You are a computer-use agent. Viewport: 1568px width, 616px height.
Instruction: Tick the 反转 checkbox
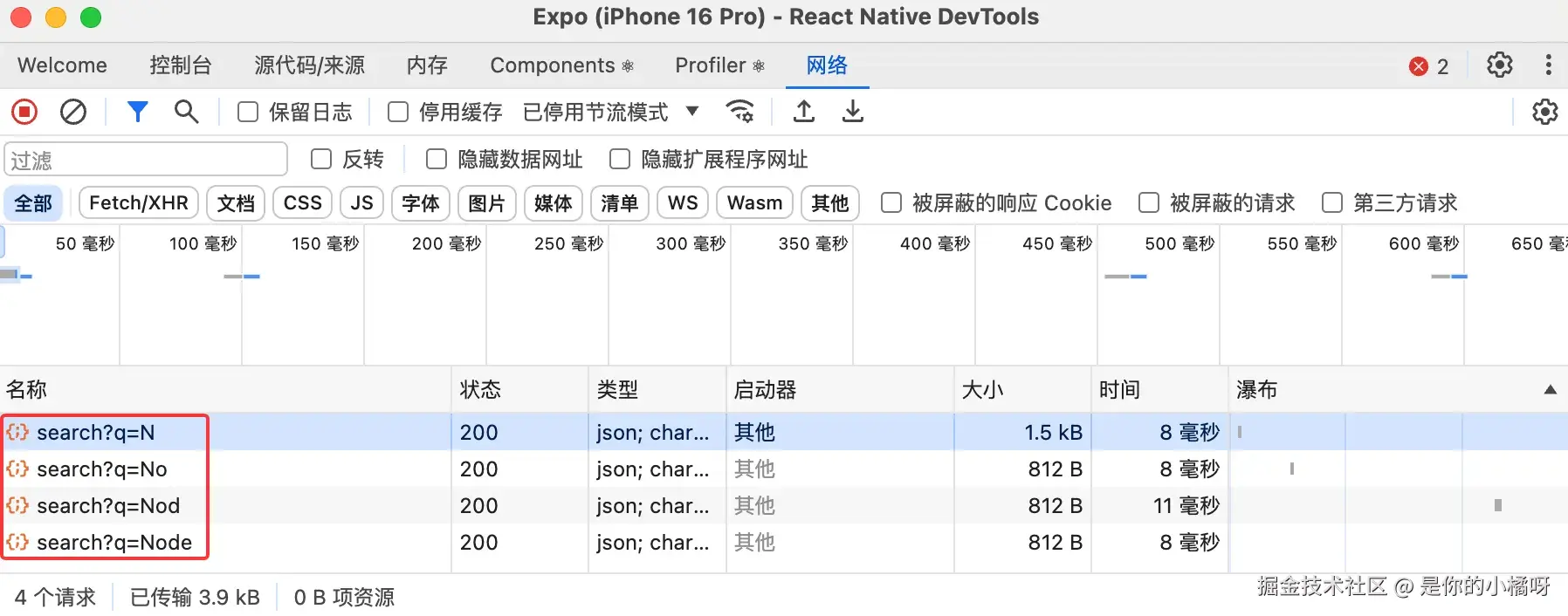[321, 159]
